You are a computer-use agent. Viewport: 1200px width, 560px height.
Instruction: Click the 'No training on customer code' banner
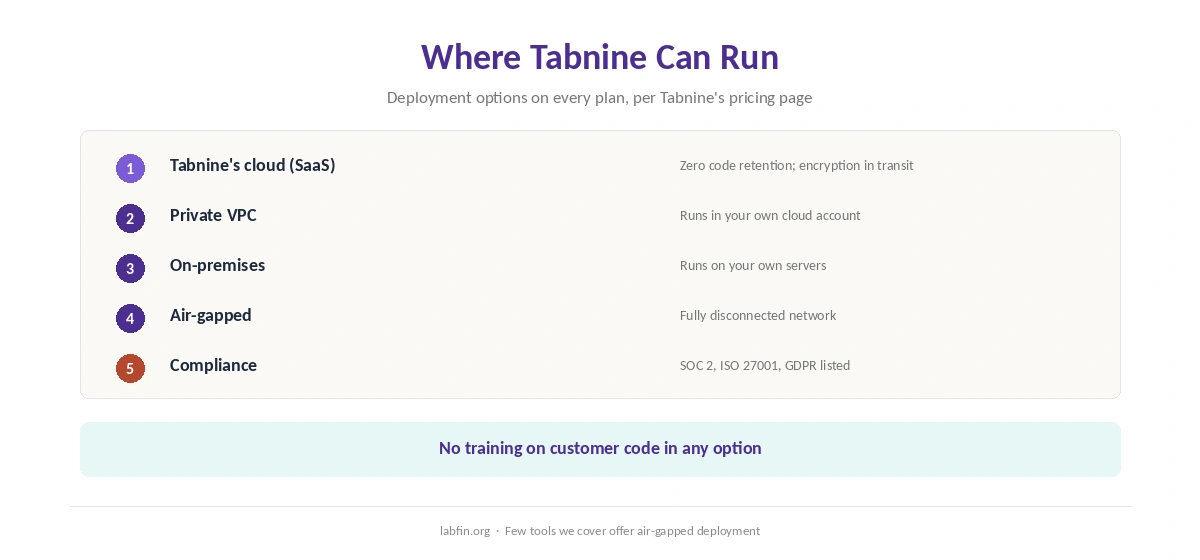(600, 449)
